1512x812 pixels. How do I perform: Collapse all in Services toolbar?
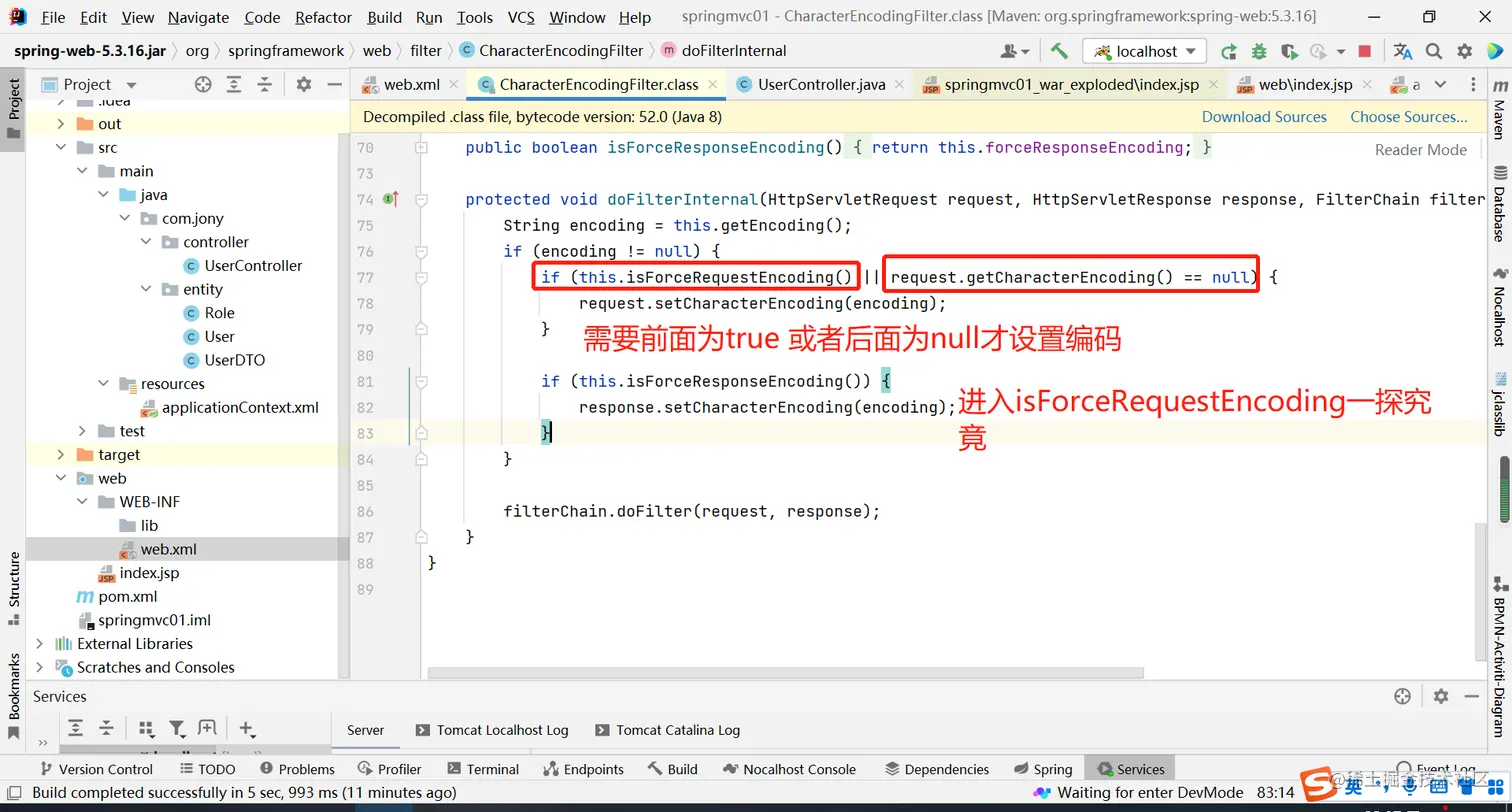(x=106, y=728)
